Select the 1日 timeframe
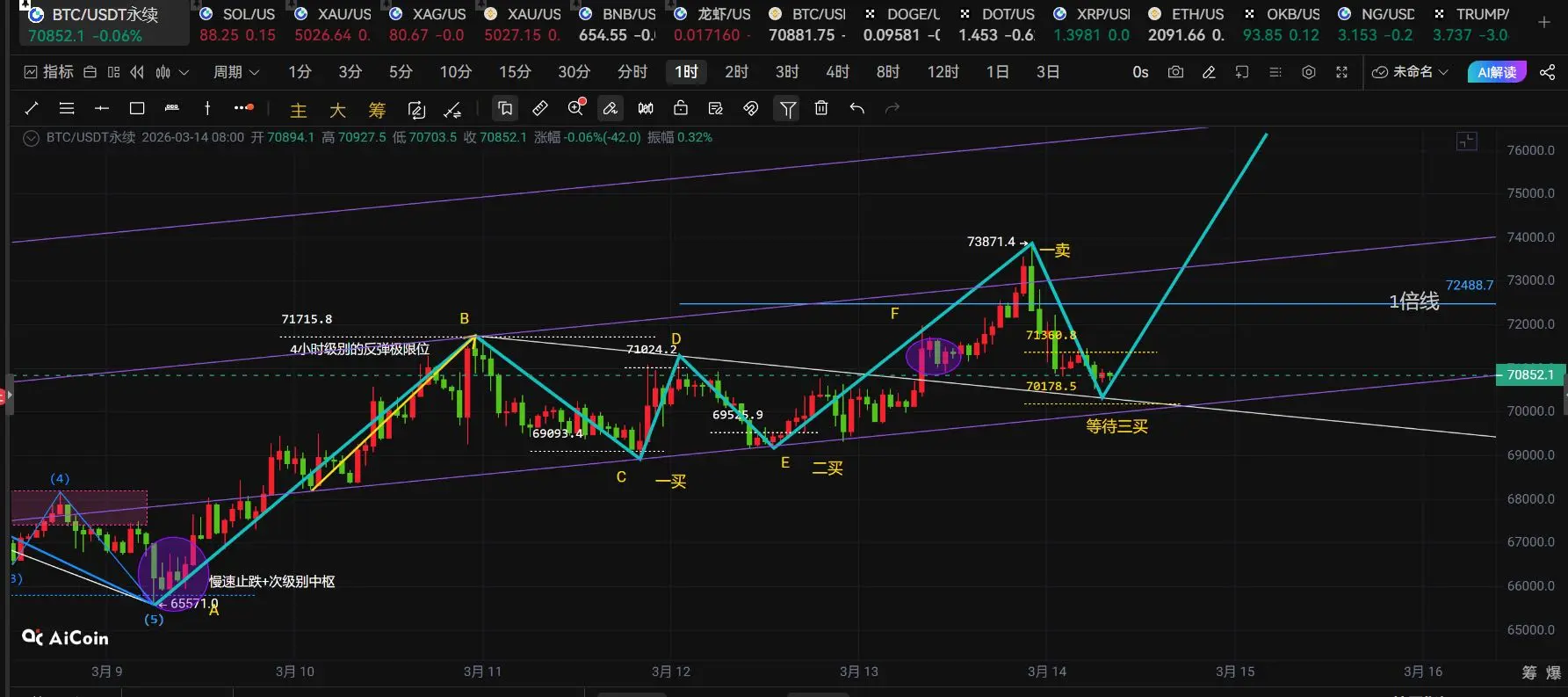 (997, 72)
